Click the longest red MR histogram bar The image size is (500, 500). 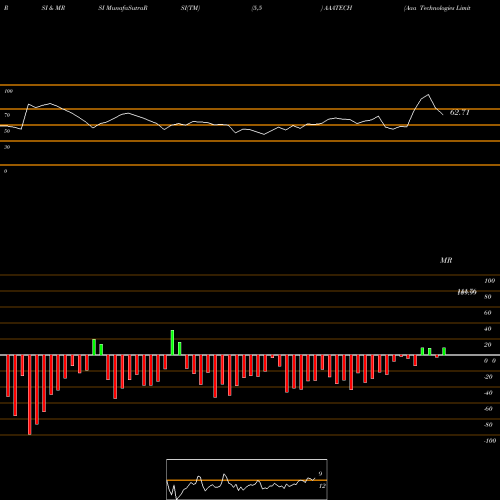(30, 395)
